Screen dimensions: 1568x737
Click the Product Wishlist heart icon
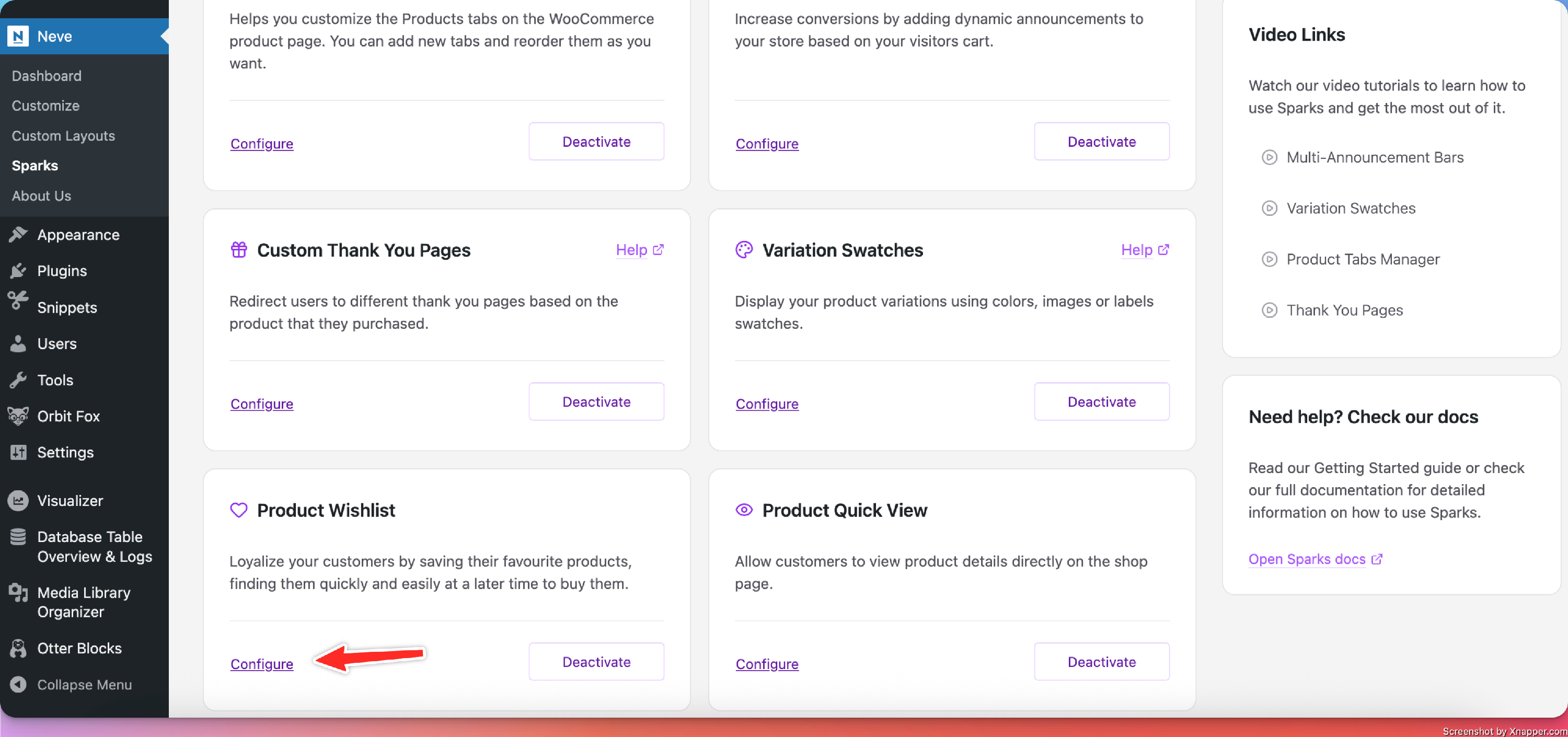[239, 510]
